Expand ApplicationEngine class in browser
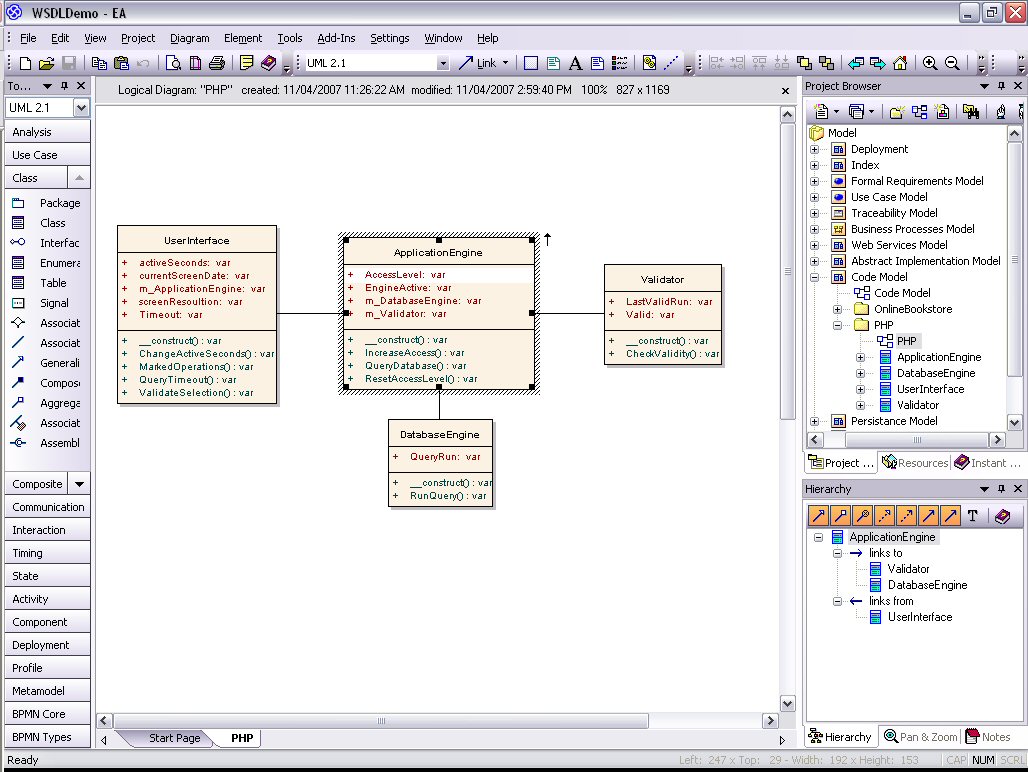This screenshot has width=1028, height=772. point(860,357)
